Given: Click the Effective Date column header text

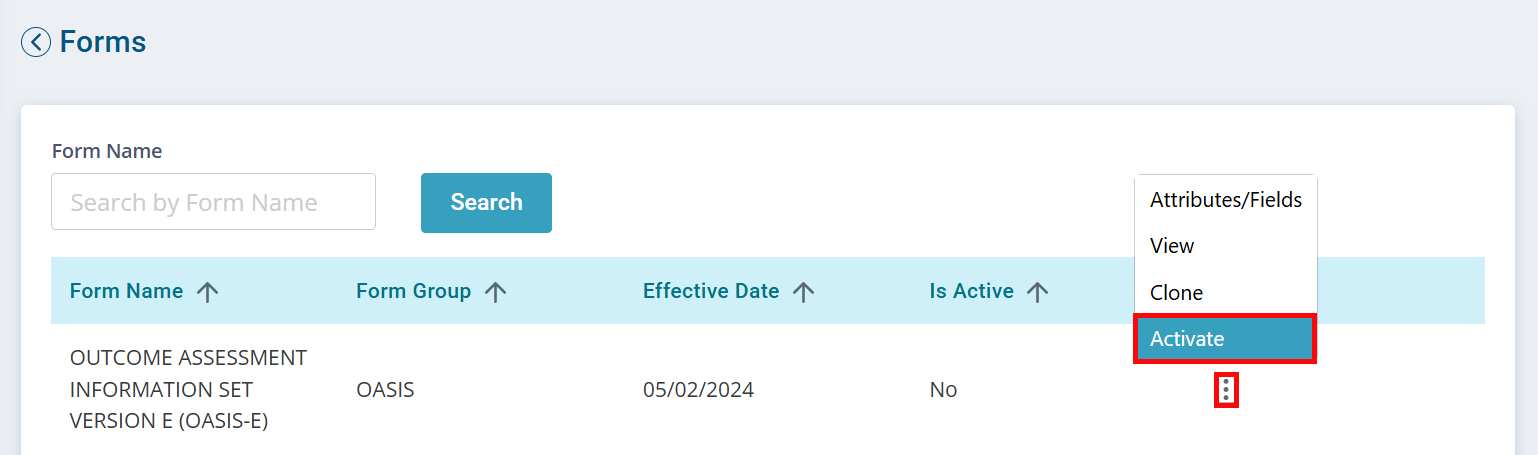Looking at the screenshot, I should click(711, 291).
